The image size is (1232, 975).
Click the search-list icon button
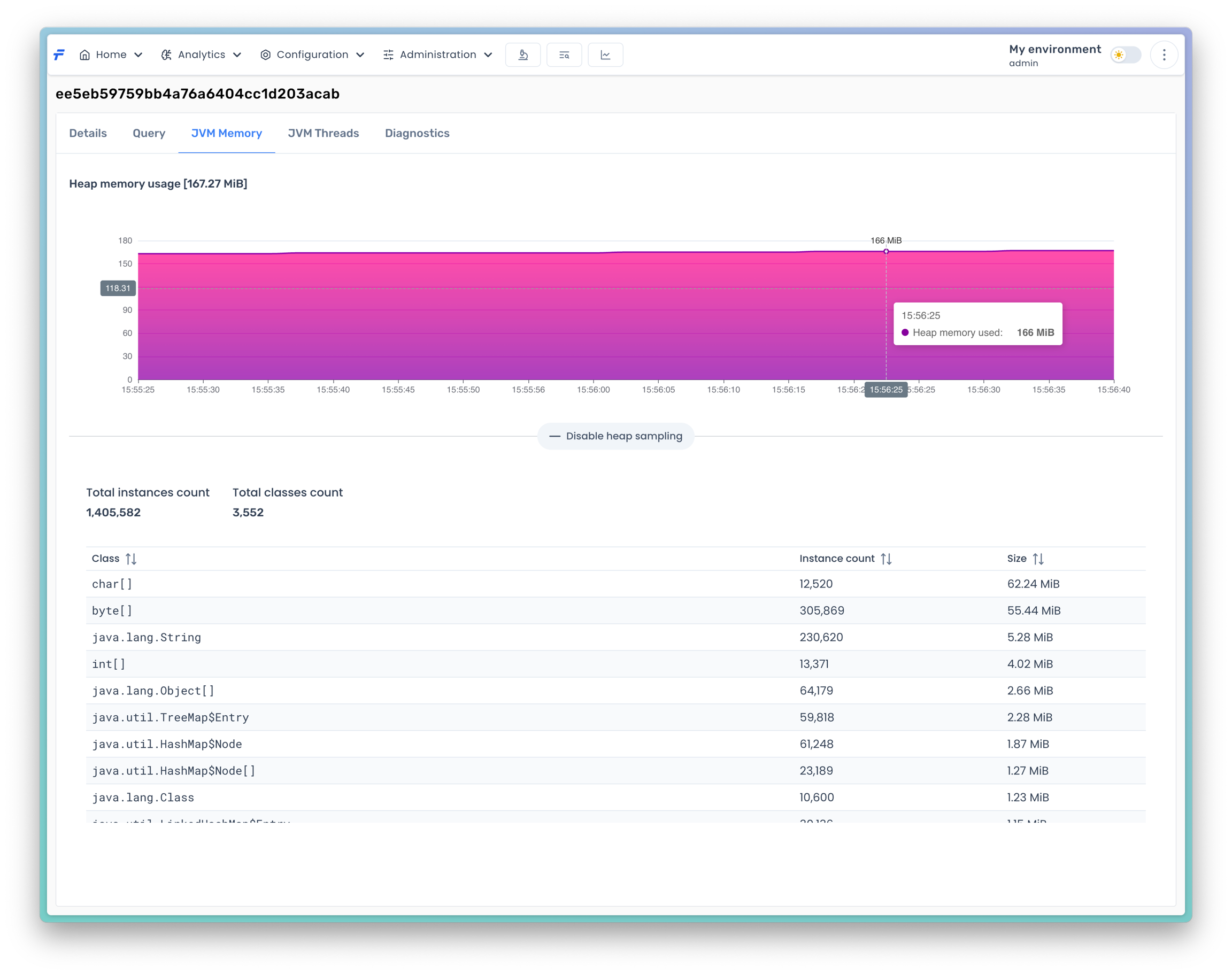(x=564, y=55)
